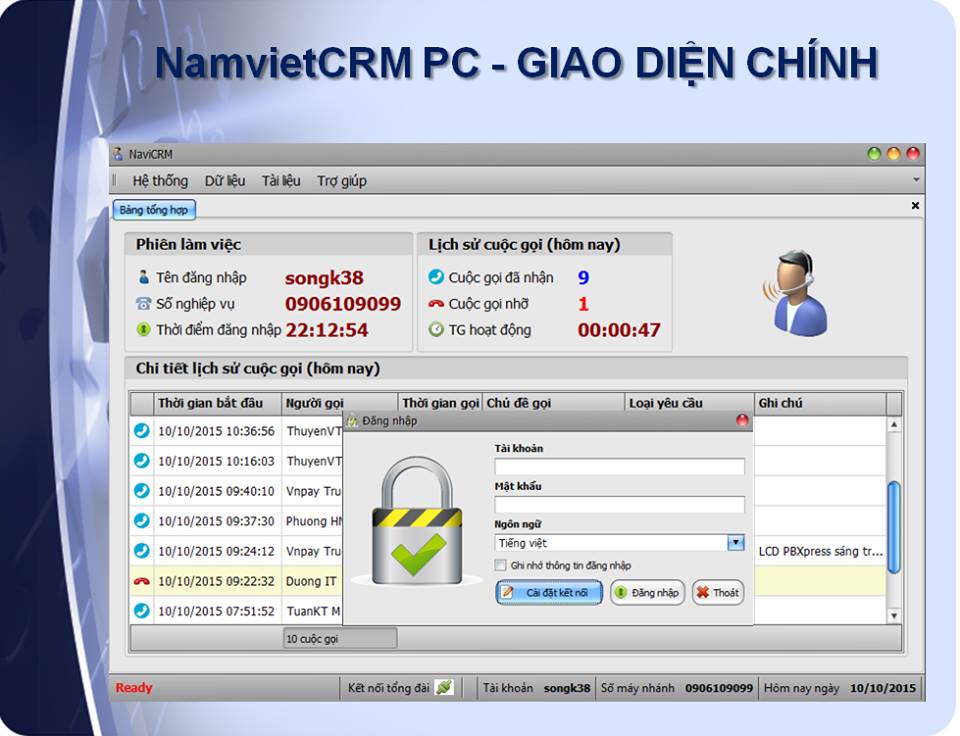Click the clock icon beside TG hoạt động
Image resolution: width=960 pixels, height=736 pixels.
coord(436,330)
